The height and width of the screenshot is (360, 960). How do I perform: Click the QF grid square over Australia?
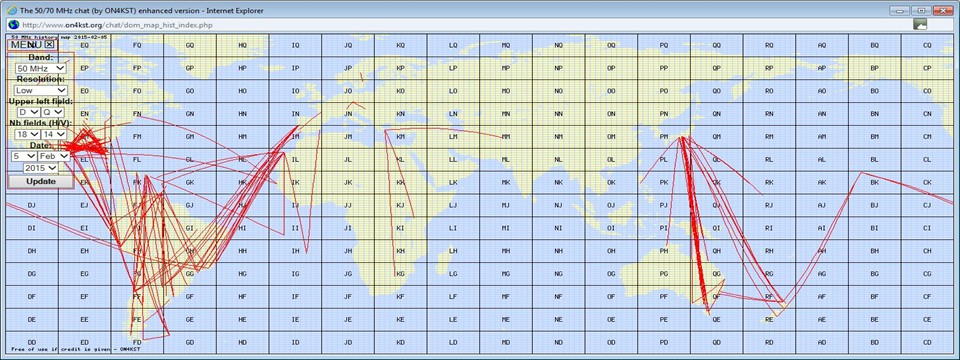click(716, 297)
